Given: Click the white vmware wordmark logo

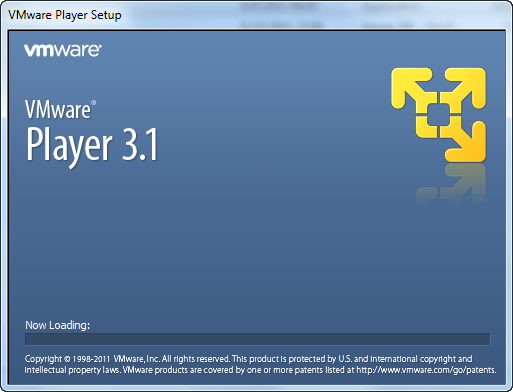Looking at the screenshot, I should tap(63, 50).
